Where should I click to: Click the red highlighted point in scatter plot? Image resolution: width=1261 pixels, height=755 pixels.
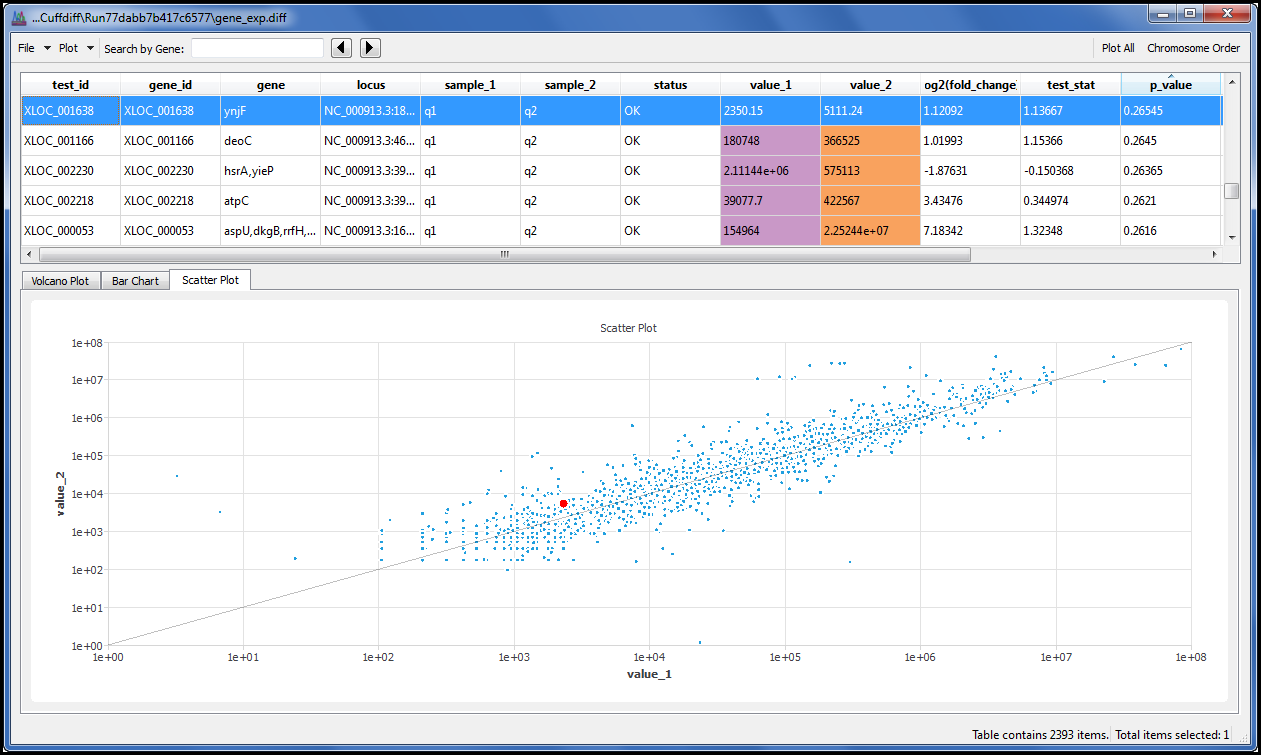coord(564,504)
